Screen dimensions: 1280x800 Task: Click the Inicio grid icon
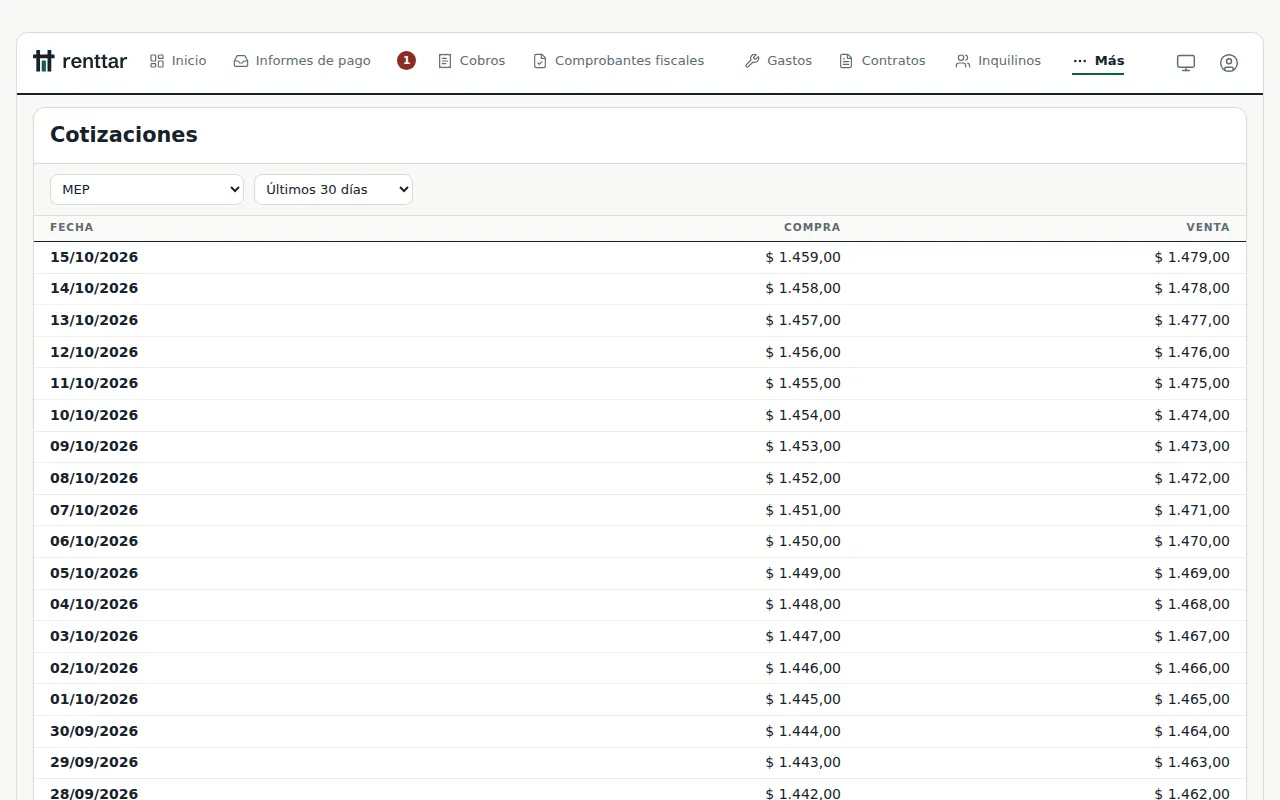tap(157, 61)
